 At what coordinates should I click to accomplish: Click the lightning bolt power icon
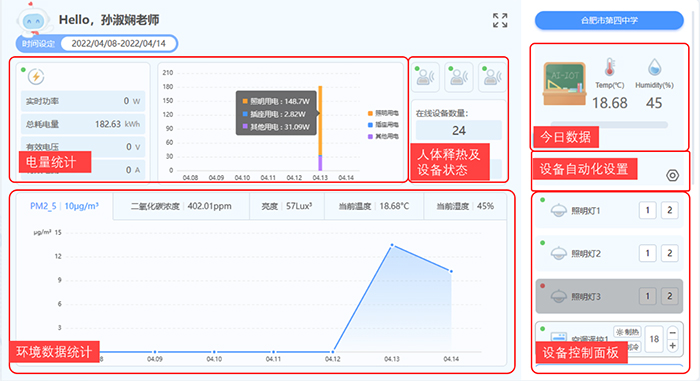(36, 76)
